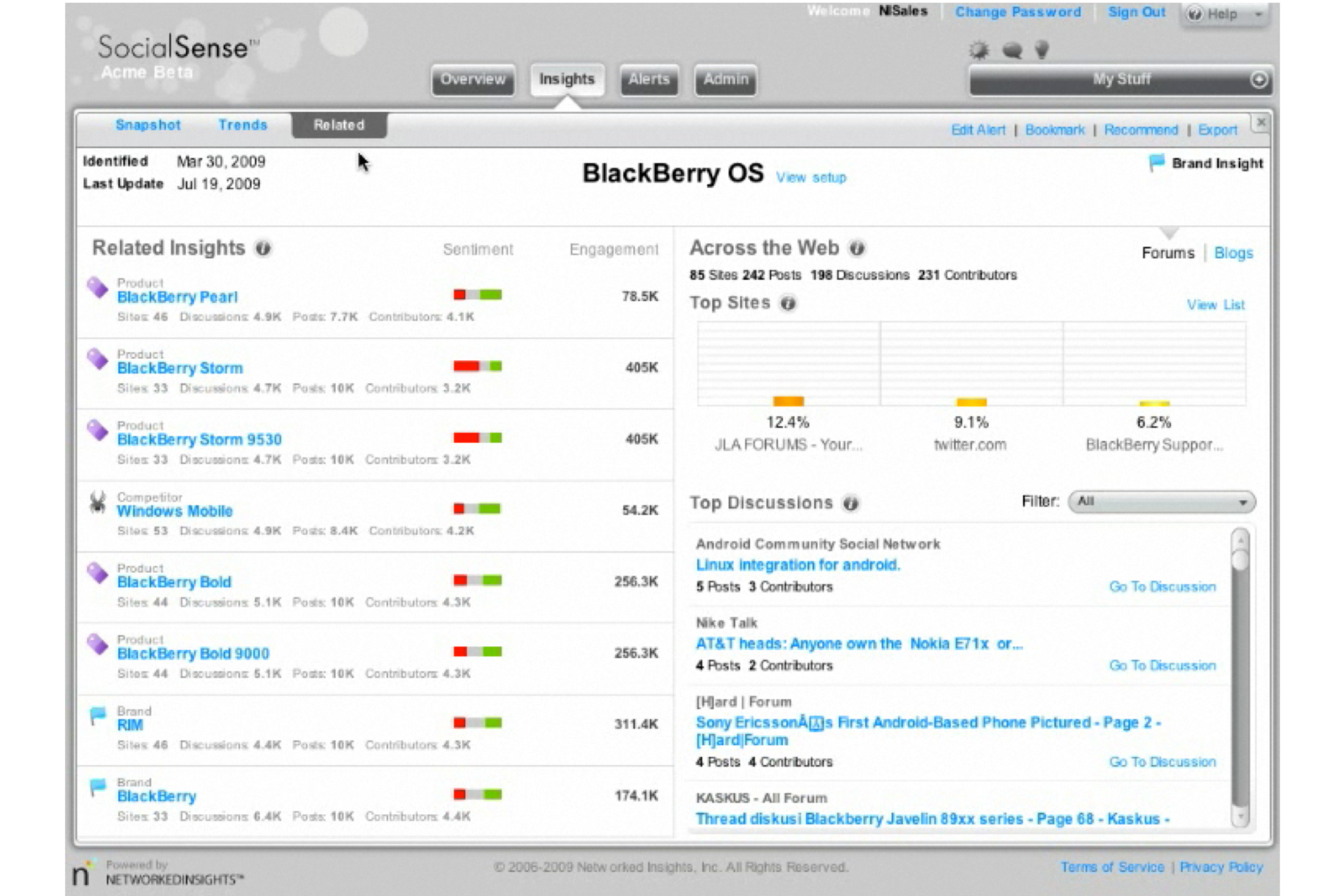Click the JLA FORUMS orange bar in chart

[788, 401]
